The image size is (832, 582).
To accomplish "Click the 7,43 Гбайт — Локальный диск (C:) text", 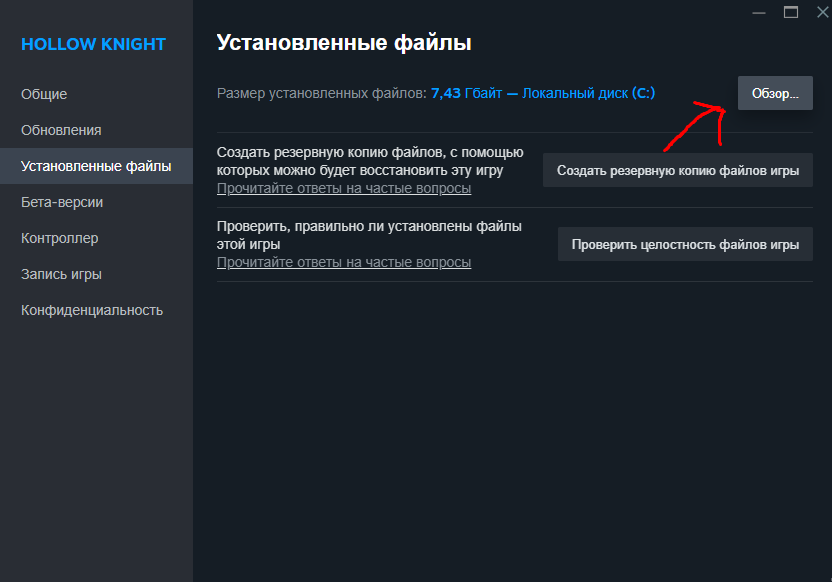I will [x=543, y=93].
